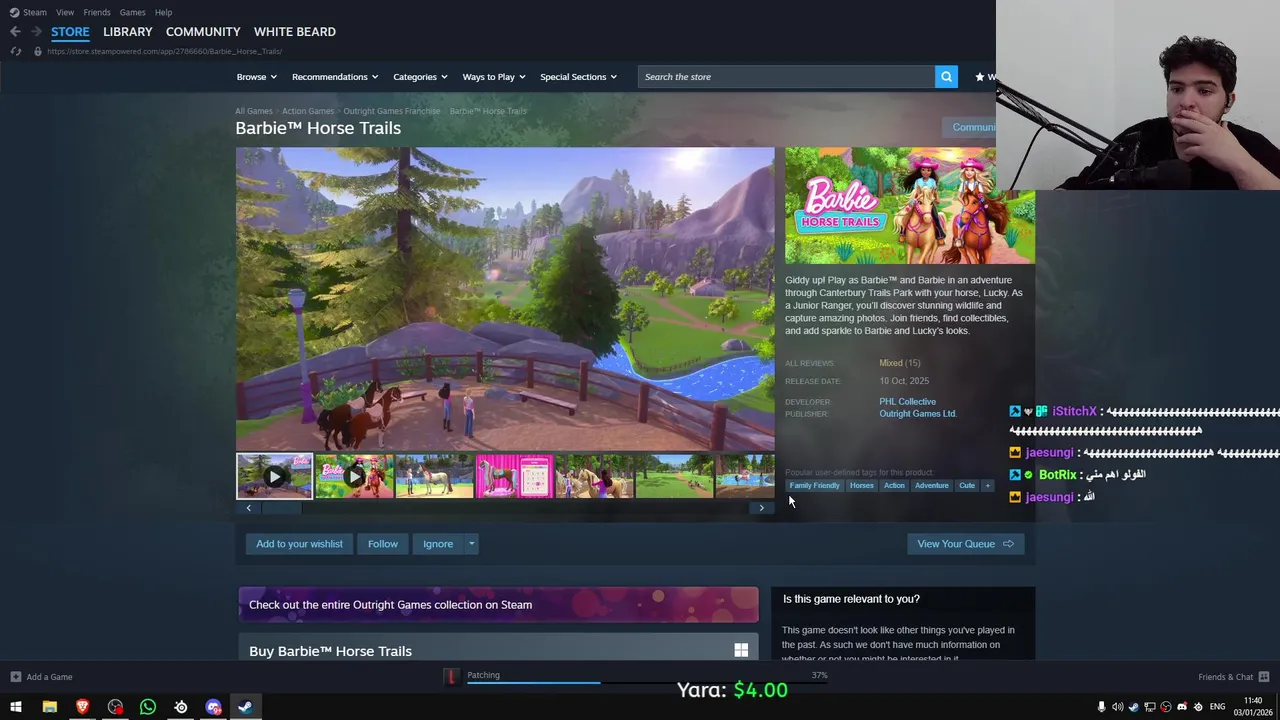Open the ENG language selector

click(x=1217, y=707)
